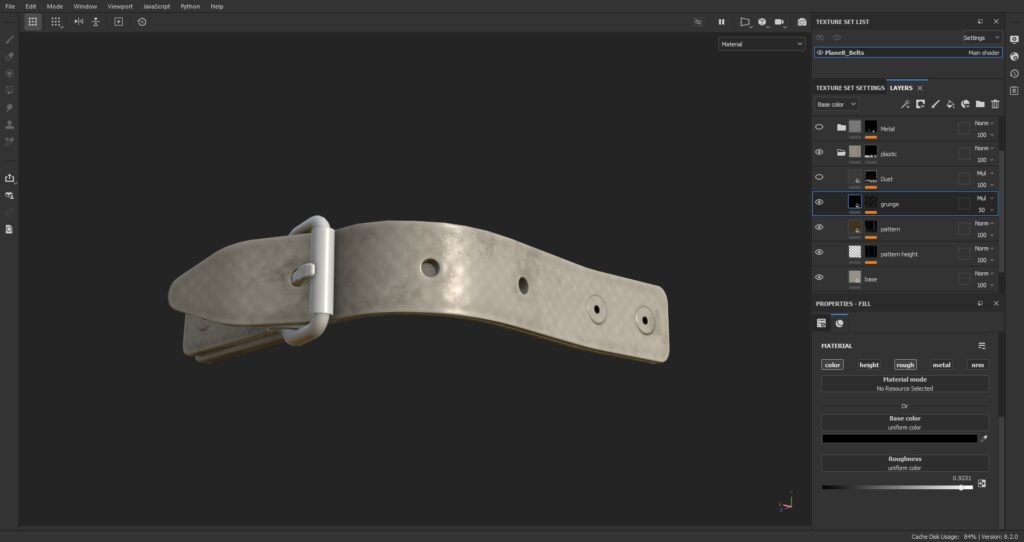1024x542 pixels.
Task: Select the Eraser tool
Action: (x=9, y=56)
